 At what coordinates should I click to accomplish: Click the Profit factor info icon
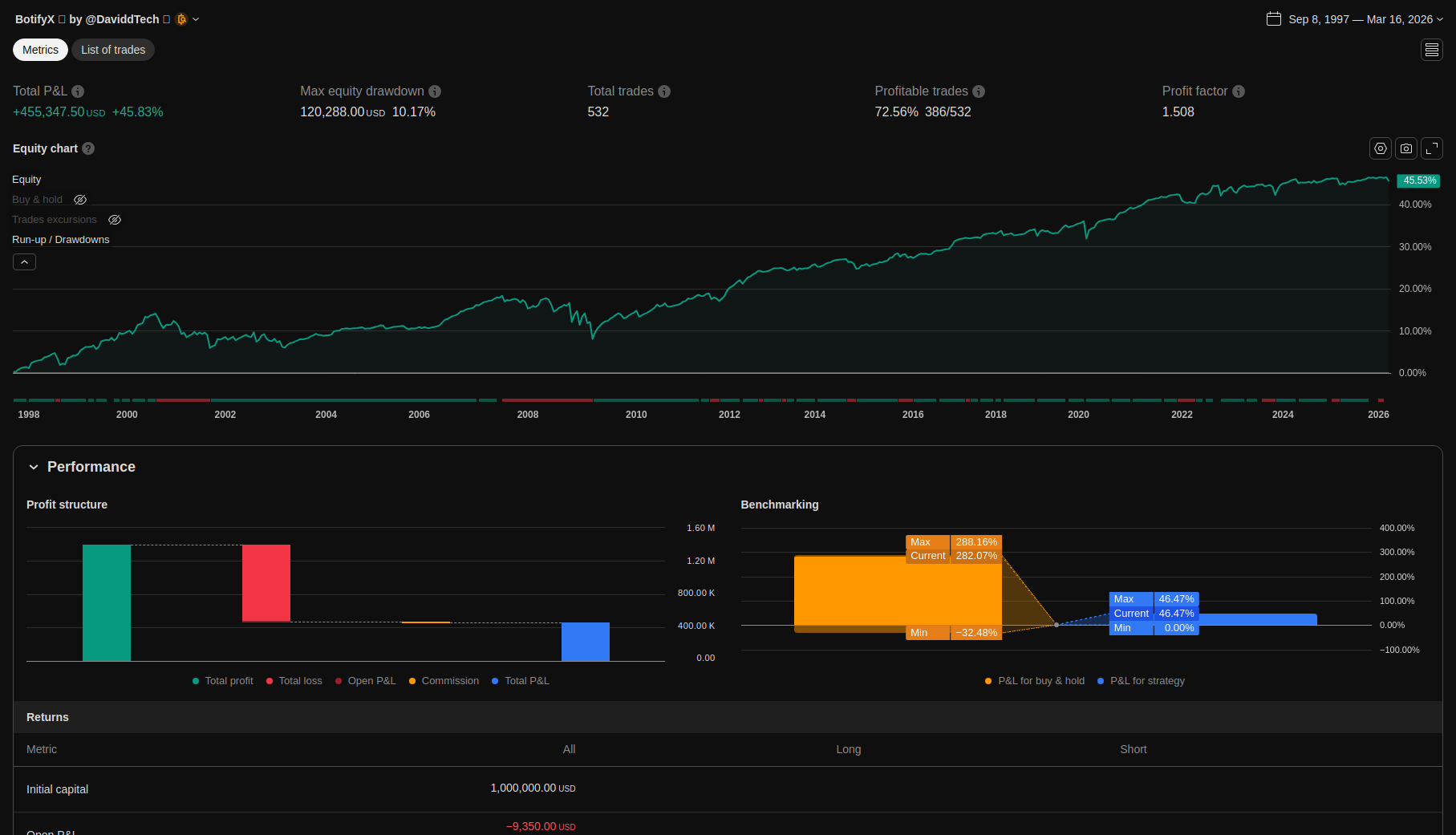point(1239,91)
